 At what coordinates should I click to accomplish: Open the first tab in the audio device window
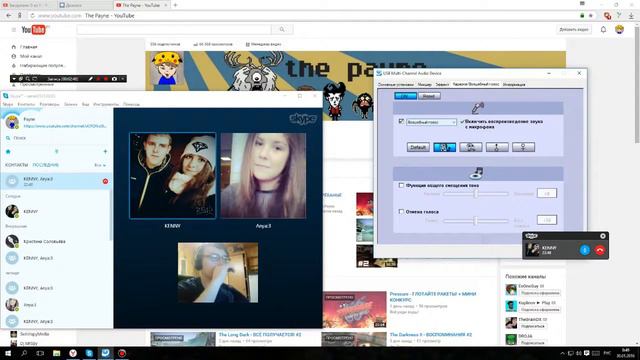[x=396, y=84]
